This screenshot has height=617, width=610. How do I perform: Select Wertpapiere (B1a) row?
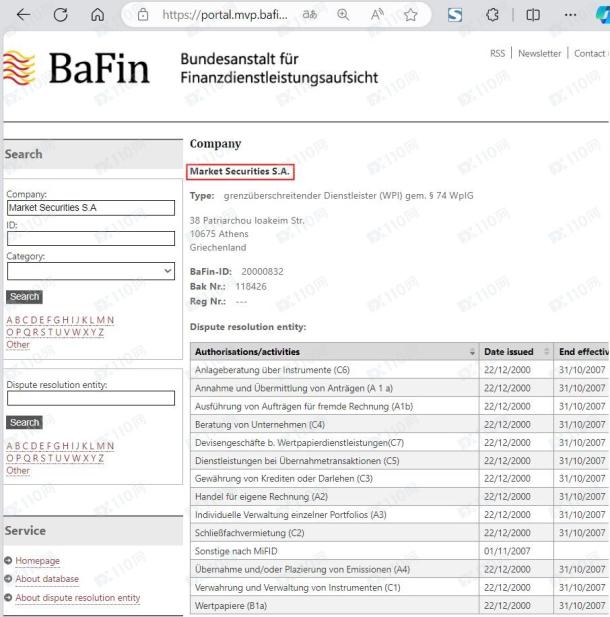[399, 605]
